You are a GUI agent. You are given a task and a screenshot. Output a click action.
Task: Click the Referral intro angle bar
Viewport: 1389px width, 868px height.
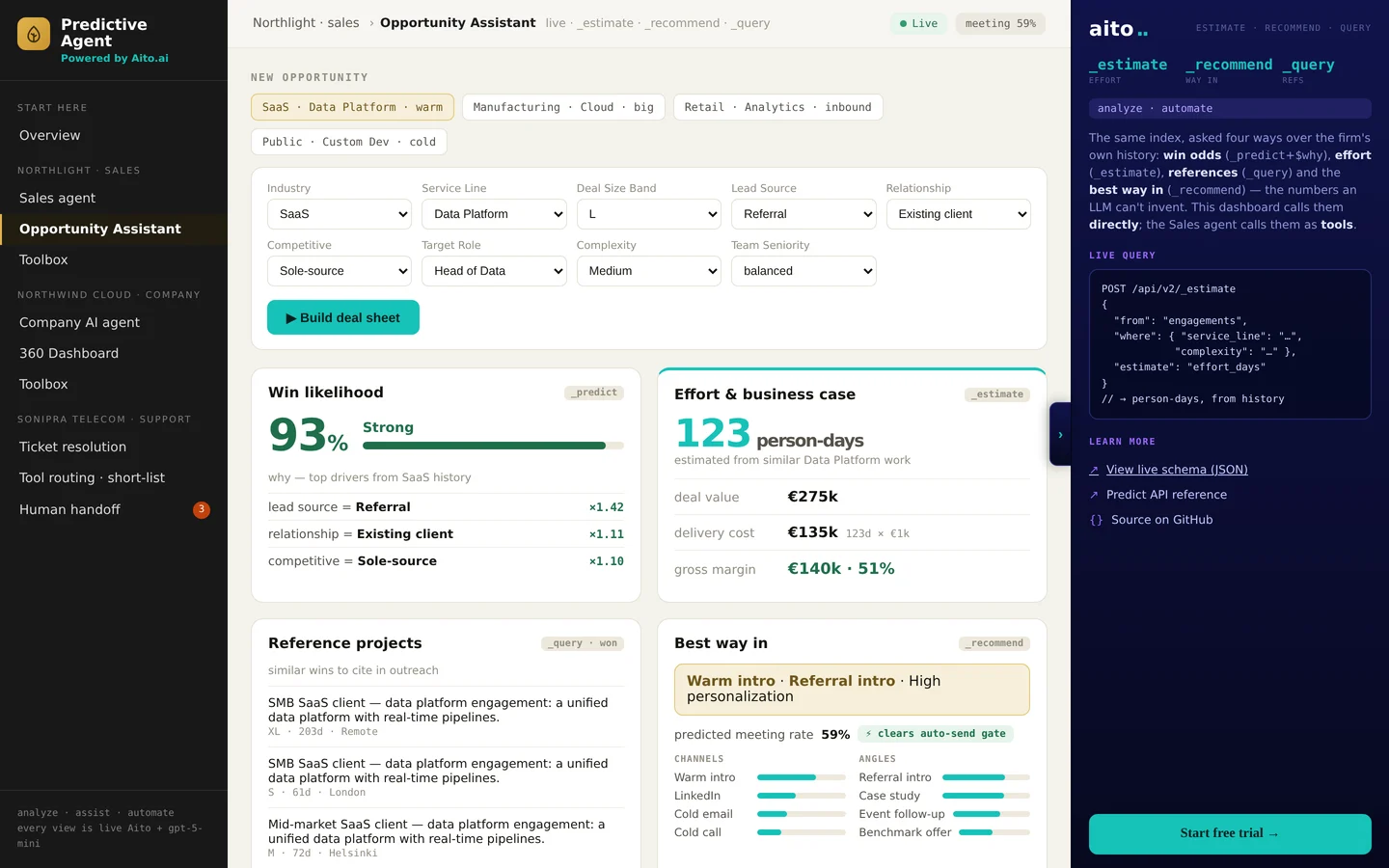986,777
